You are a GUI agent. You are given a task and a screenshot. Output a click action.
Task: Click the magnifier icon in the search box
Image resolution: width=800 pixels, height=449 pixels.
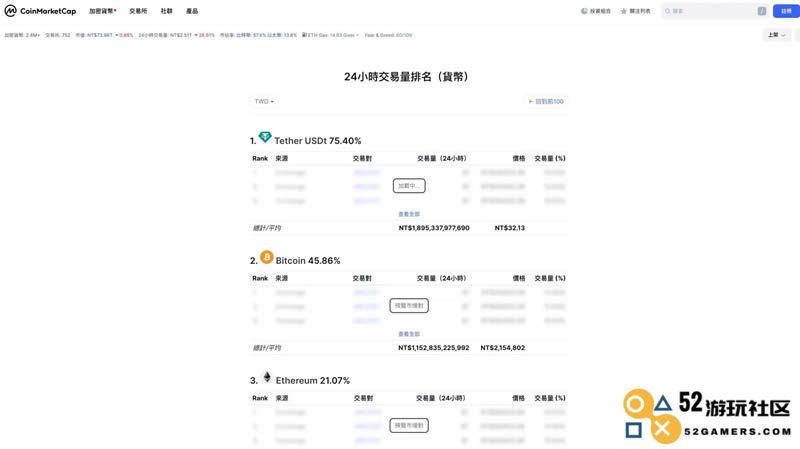(x=667, y=11)
